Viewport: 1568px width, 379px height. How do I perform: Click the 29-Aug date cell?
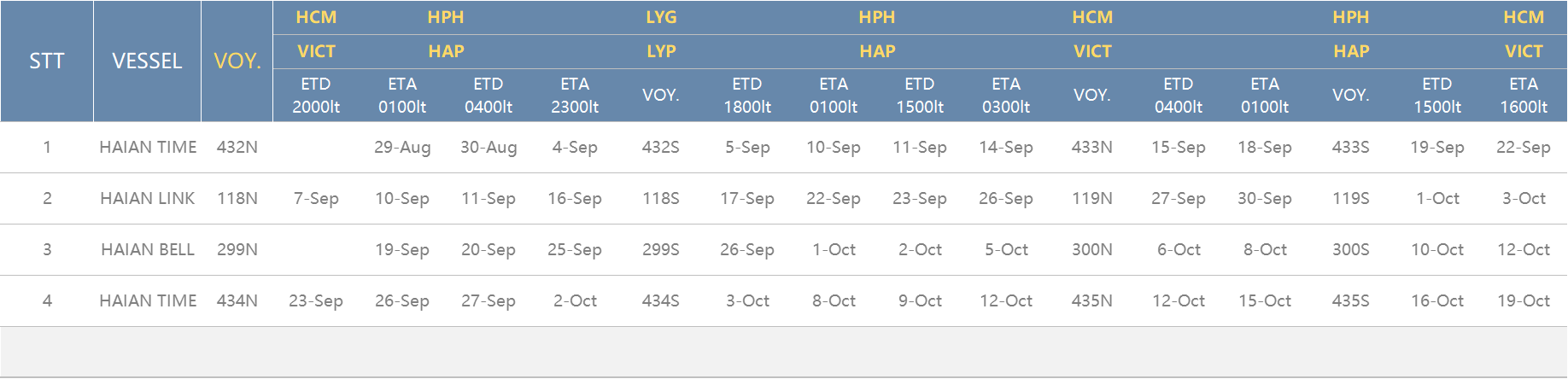402,147
